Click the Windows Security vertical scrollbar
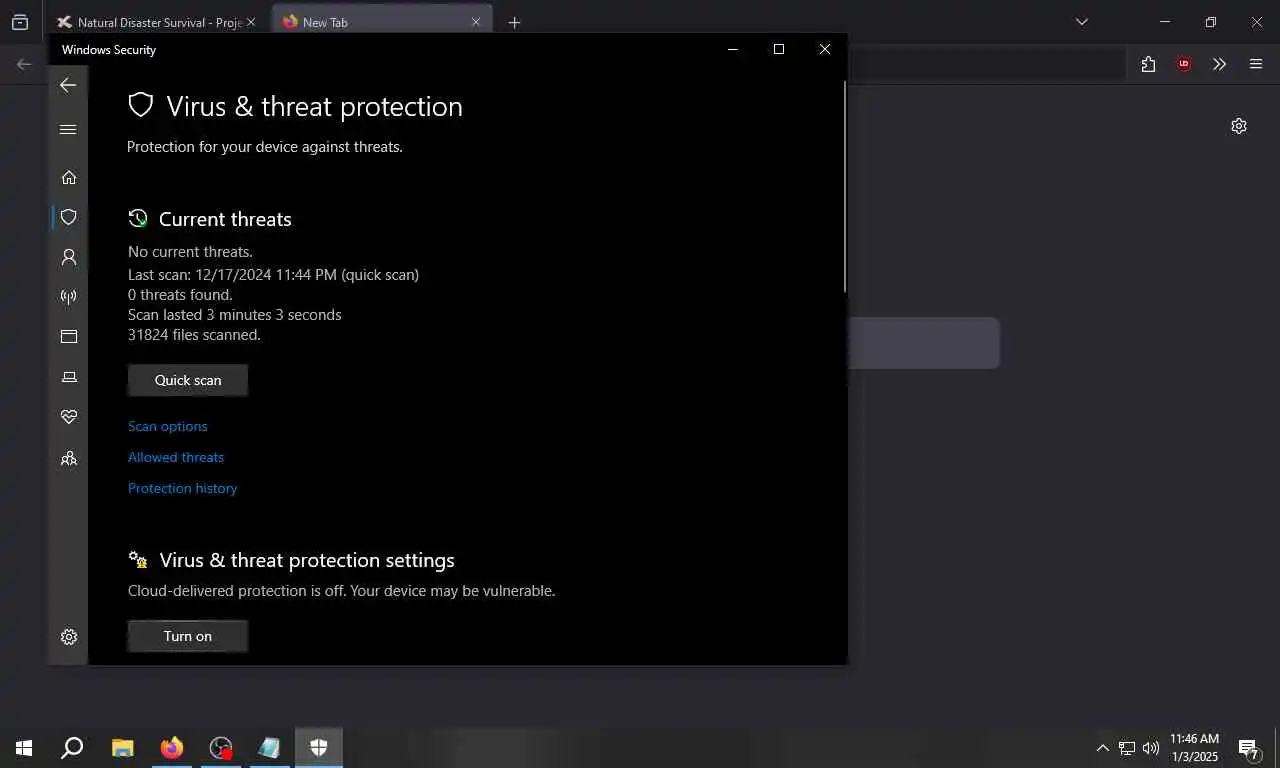This screenshot has width=1280, height=768. 845,186
